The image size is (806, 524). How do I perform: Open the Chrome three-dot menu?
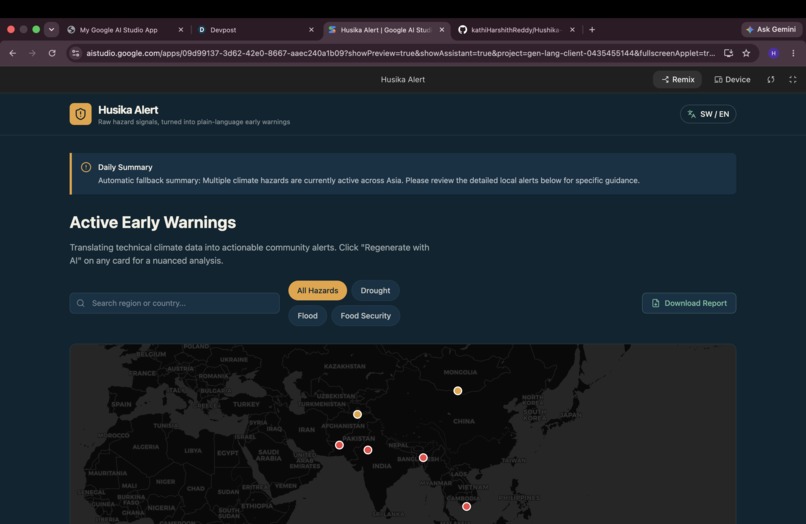793,53
